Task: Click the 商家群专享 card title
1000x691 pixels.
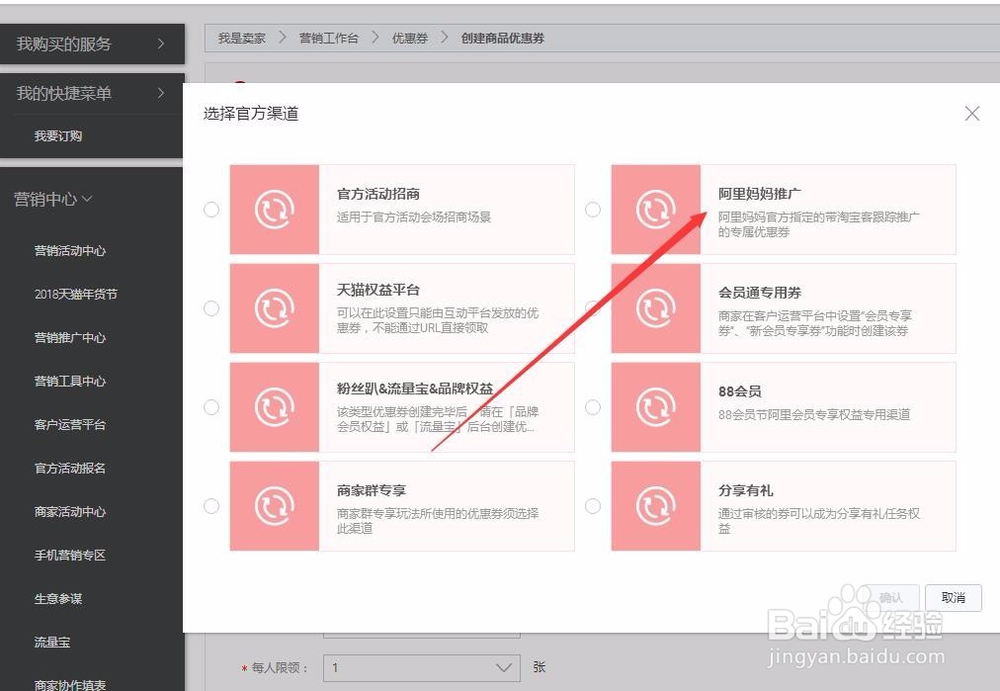Action: 372,491
